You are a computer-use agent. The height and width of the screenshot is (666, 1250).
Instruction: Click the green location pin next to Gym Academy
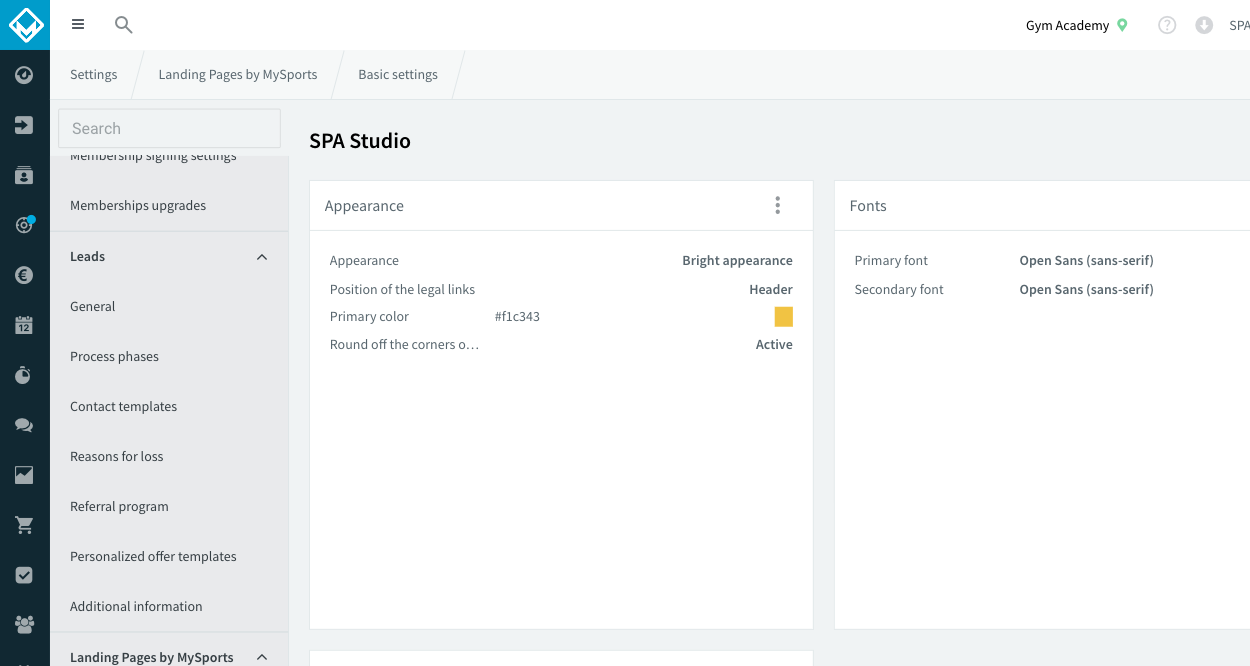pyautogui.click(x=1122, y=25)
